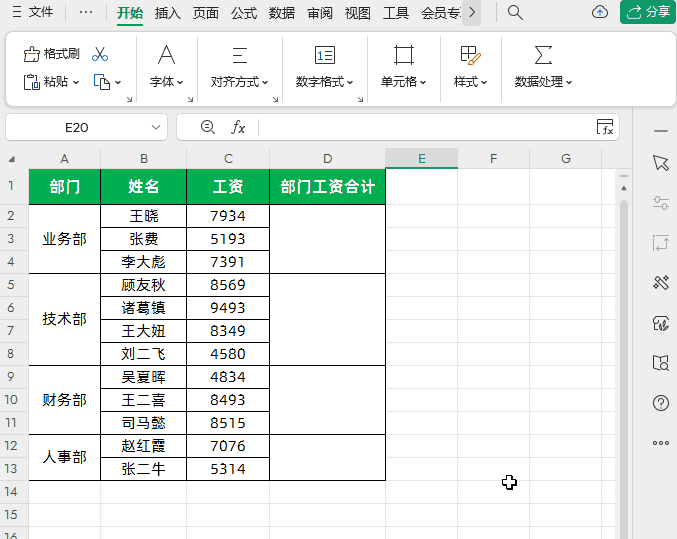Click the selection arrow sidebar icon

pos(661,163)
